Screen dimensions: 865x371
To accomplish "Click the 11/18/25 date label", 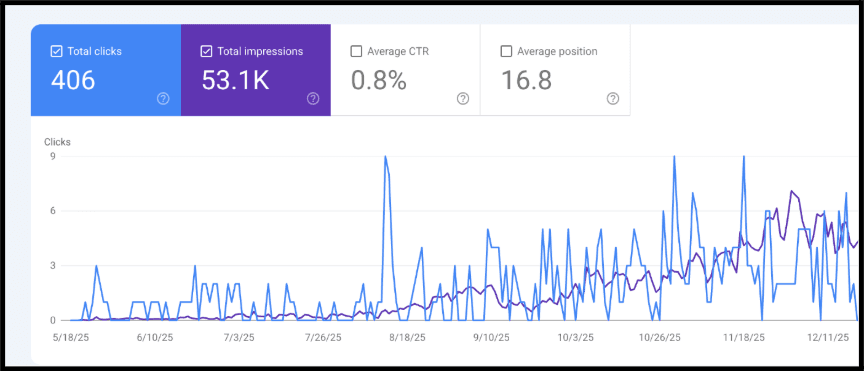I will (x=744, y=337).
